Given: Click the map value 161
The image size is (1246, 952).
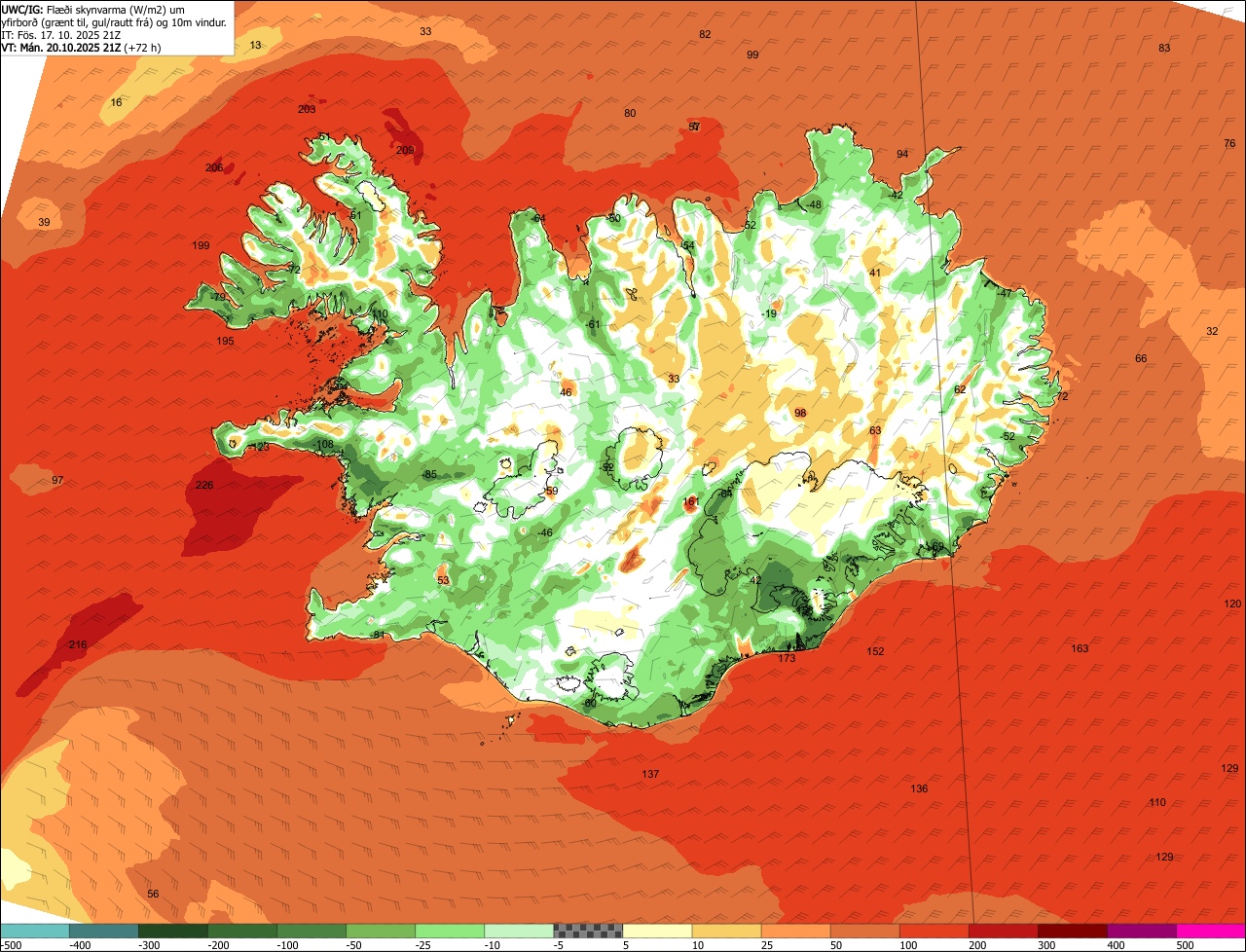Looking at the screenshot, I should click(x=691, y=502).
